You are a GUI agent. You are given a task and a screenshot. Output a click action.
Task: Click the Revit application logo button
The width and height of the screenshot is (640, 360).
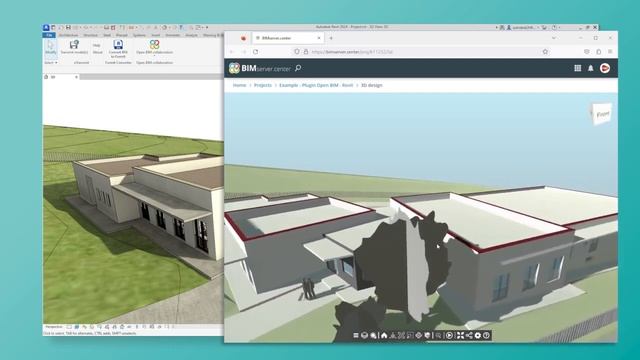click(x=46, y=27)
